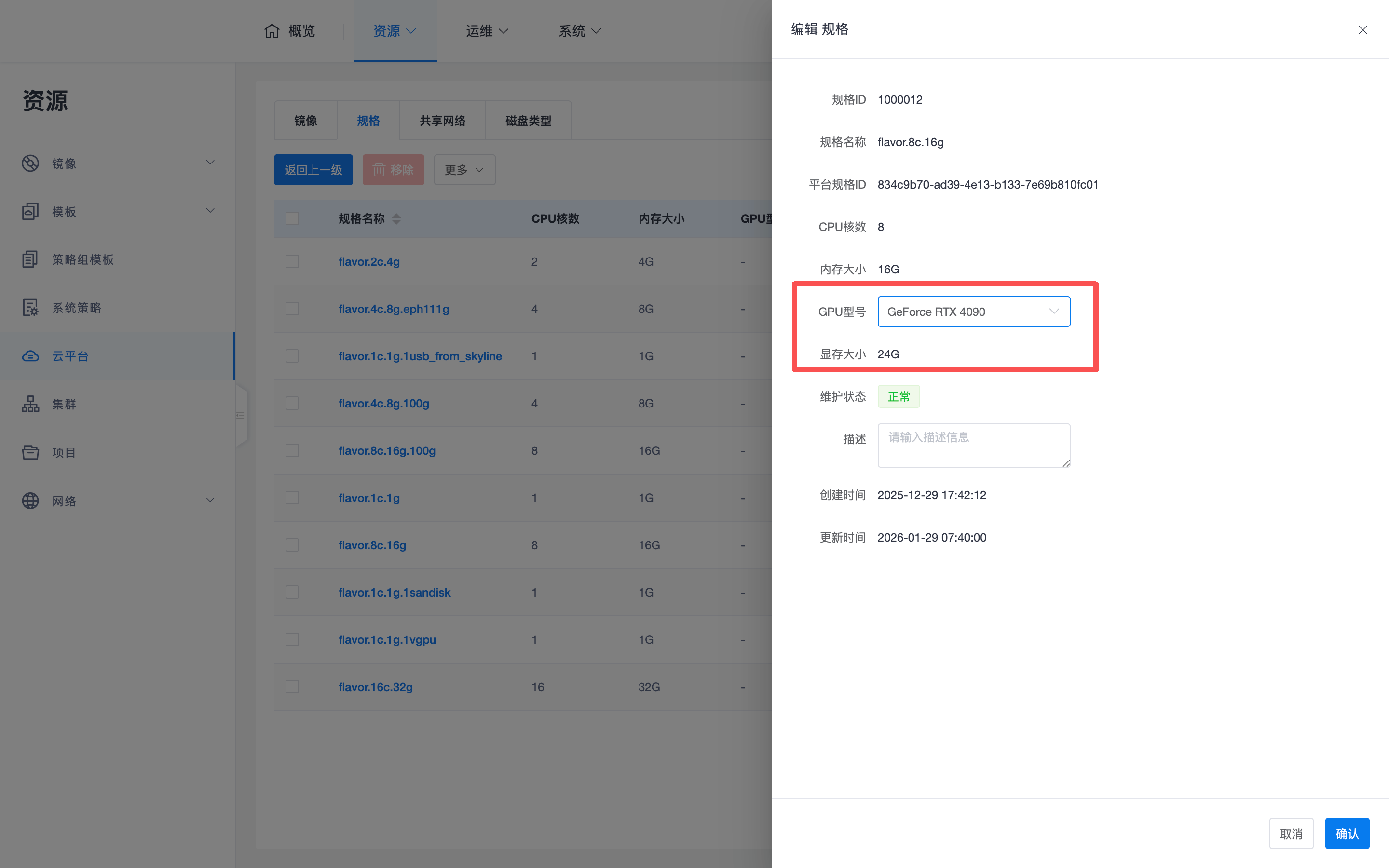This screenshot has height=868, width=1389.
Task: Open the 运维 top menu
Action: (x=486, y=31)
